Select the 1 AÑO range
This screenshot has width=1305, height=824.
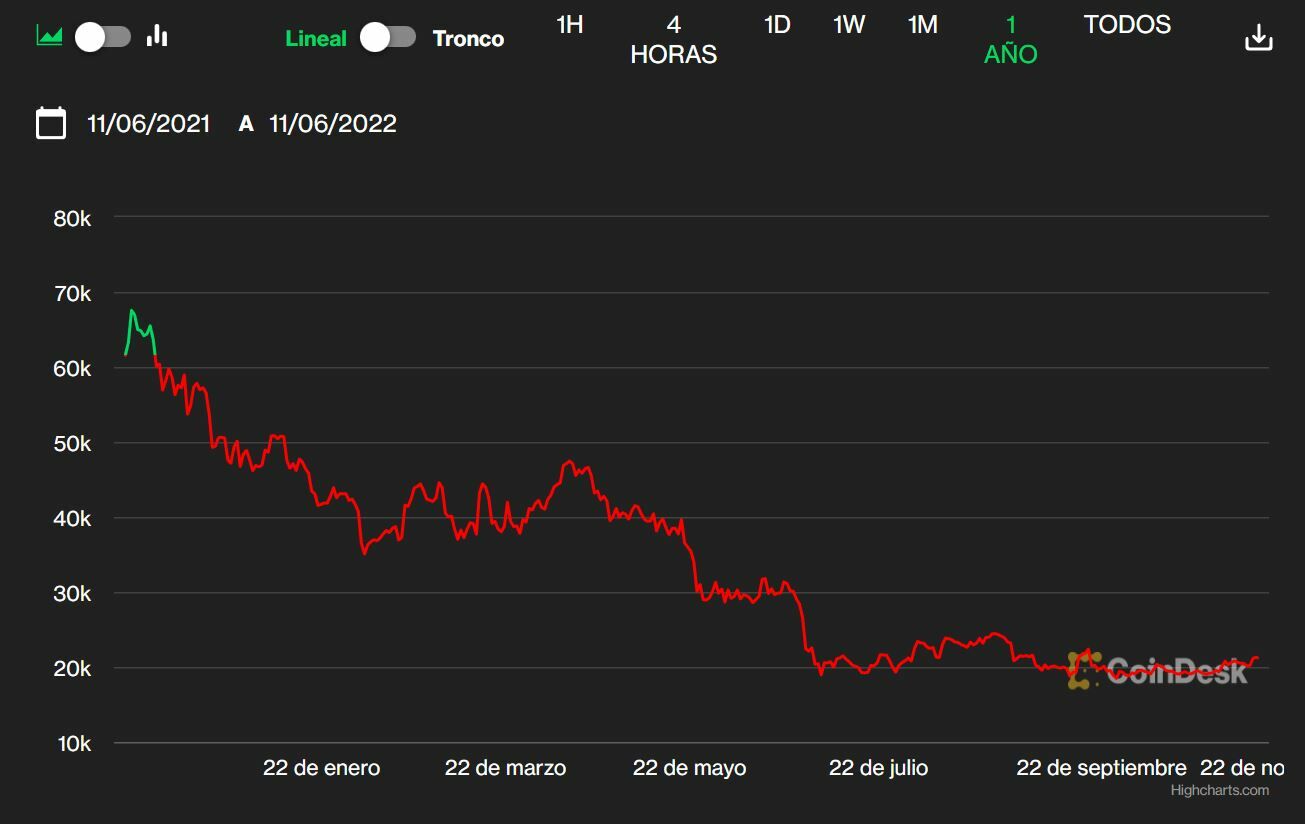click(1010, 40)
